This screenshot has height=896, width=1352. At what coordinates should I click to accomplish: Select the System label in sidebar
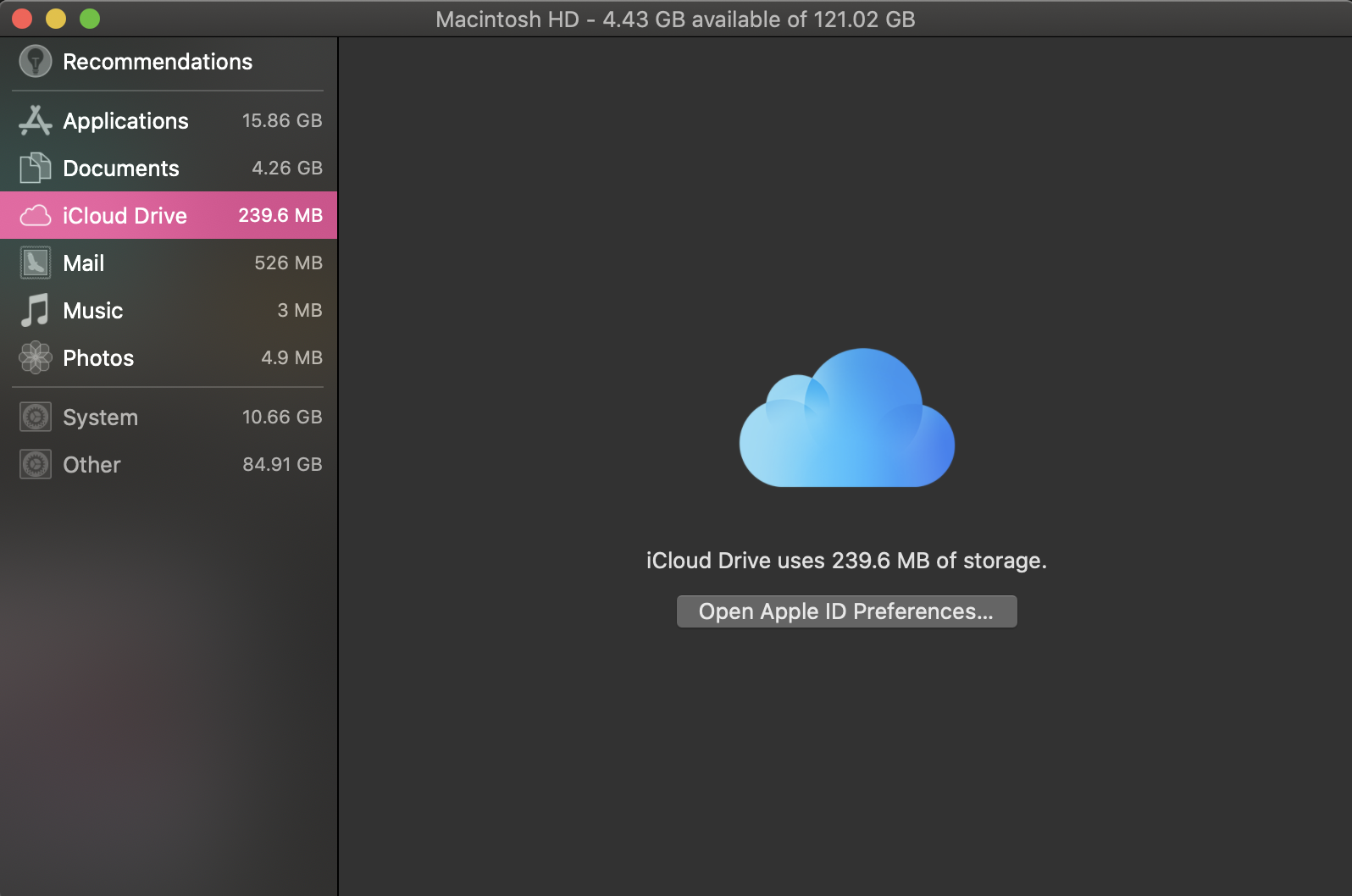pos(100,418)
